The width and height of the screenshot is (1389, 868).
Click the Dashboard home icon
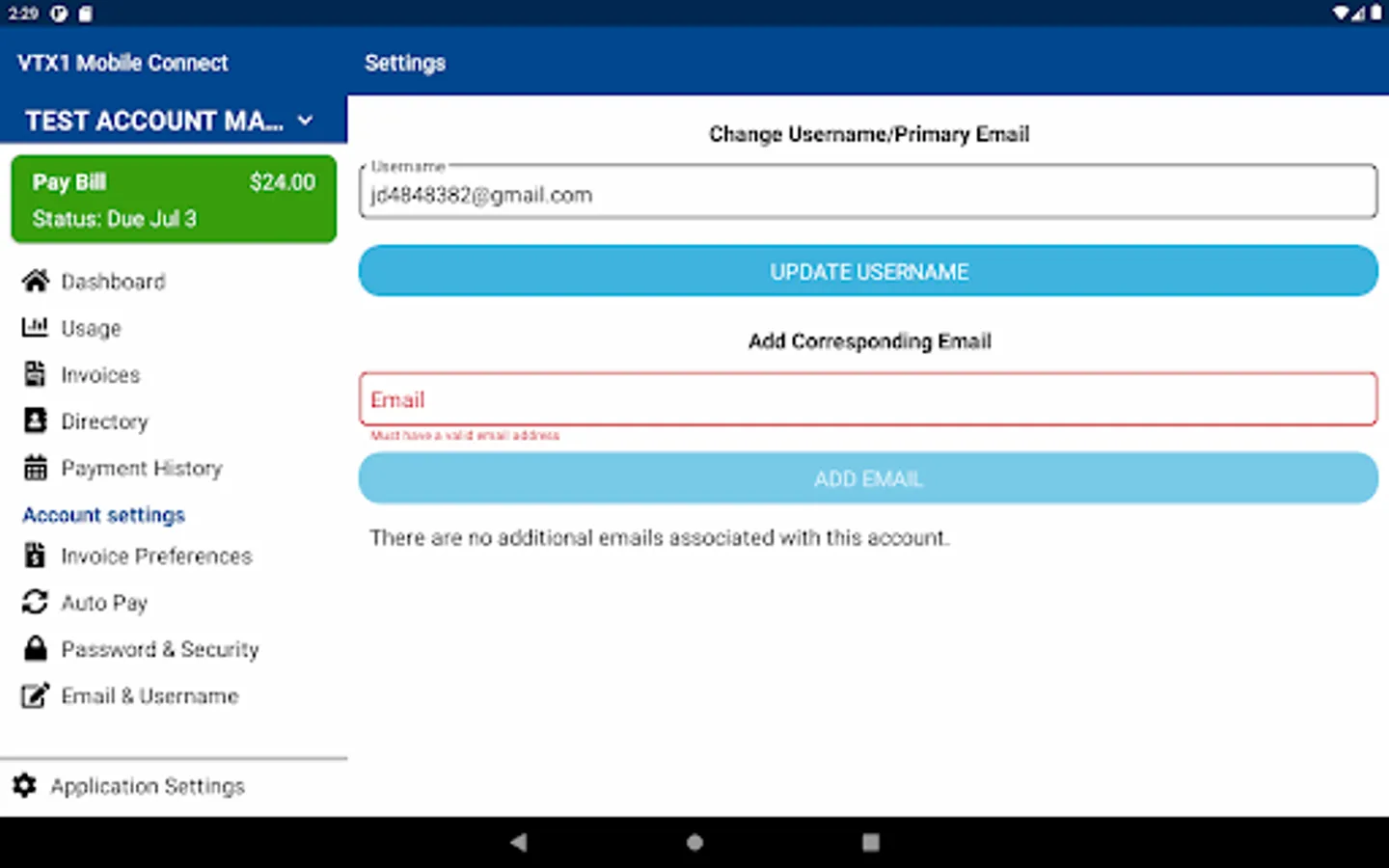pos(35,281)
